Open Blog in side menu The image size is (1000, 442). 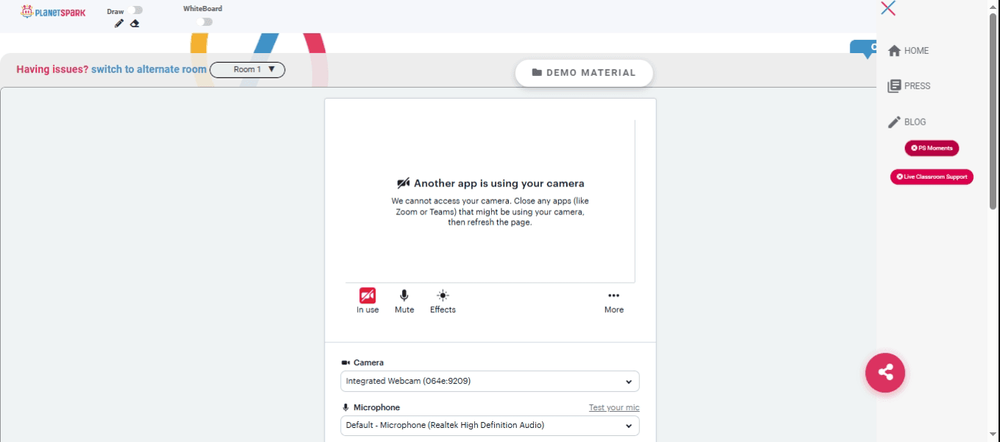[907, 122]
